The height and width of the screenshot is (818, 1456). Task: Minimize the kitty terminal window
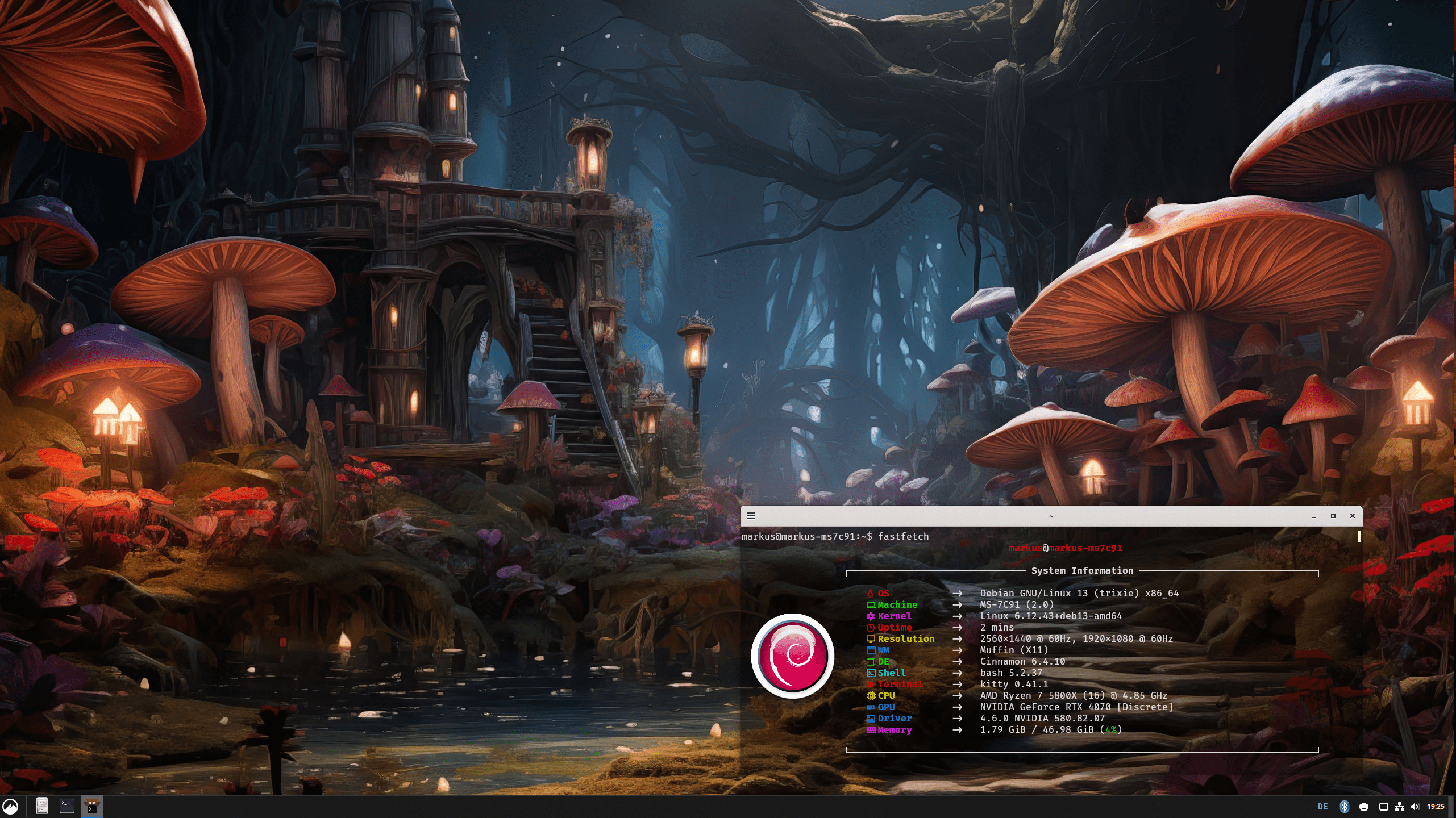1314,516
